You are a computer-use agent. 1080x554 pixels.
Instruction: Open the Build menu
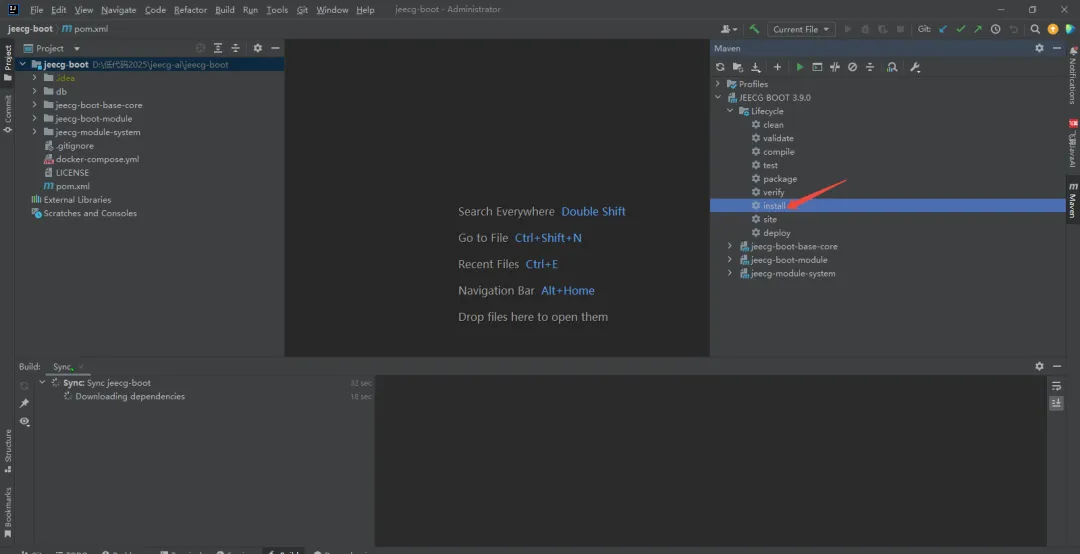click(x=225, y=10)
